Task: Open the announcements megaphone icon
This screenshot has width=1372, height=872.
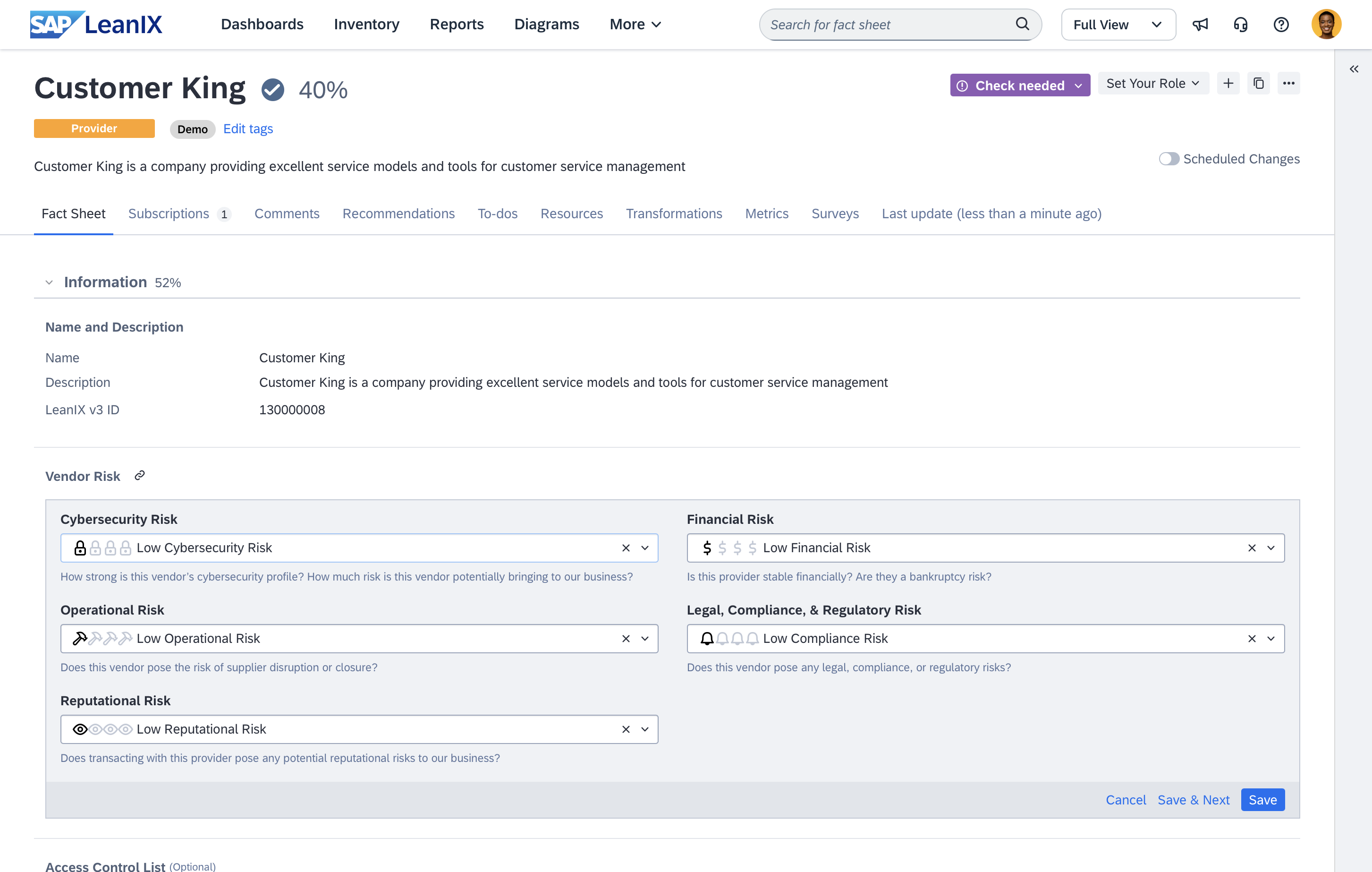Action: (1200, 25)
